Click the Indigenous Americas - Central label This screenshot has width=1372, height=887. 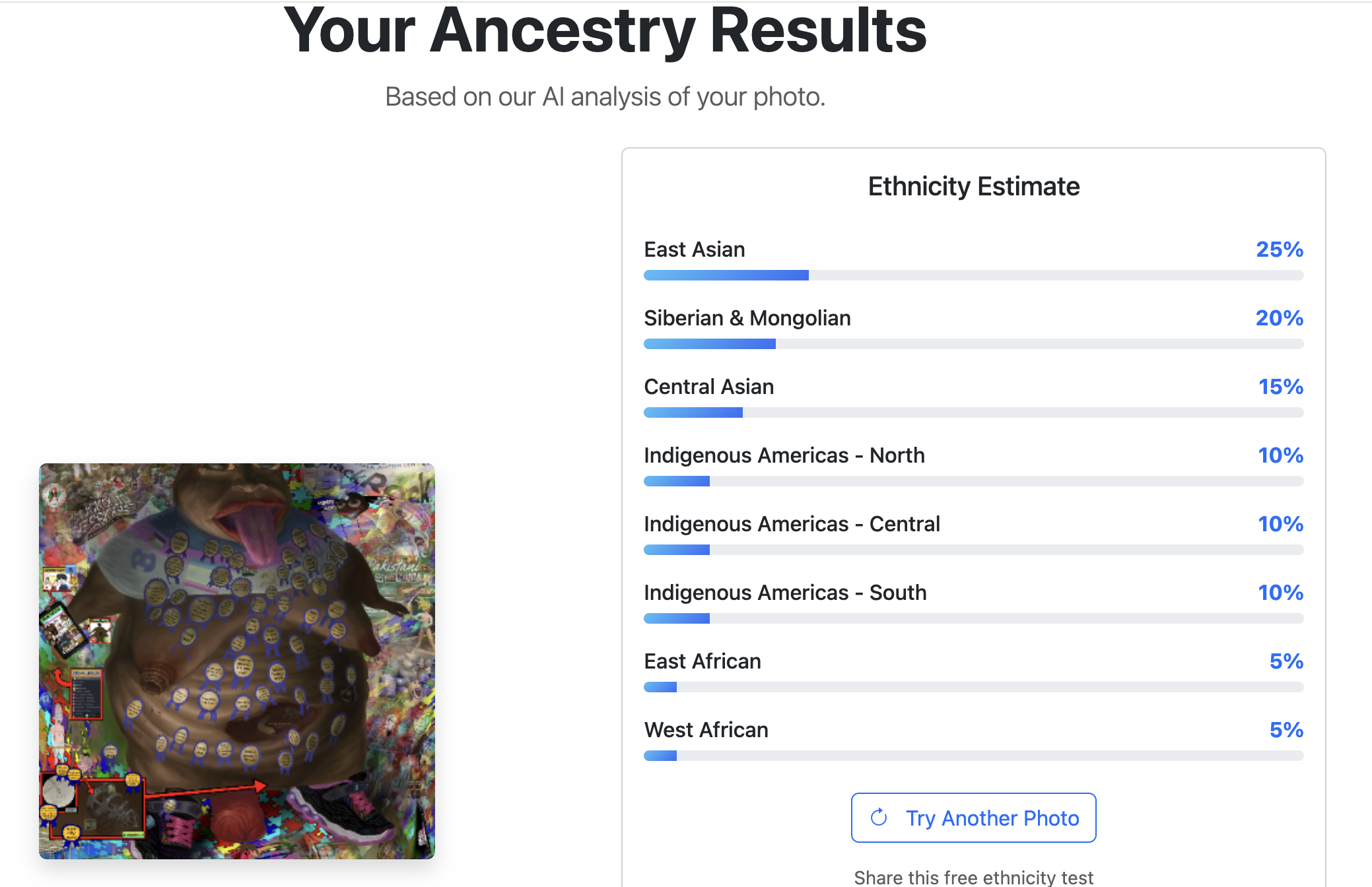pyautogui.click(x=792, y=524)
